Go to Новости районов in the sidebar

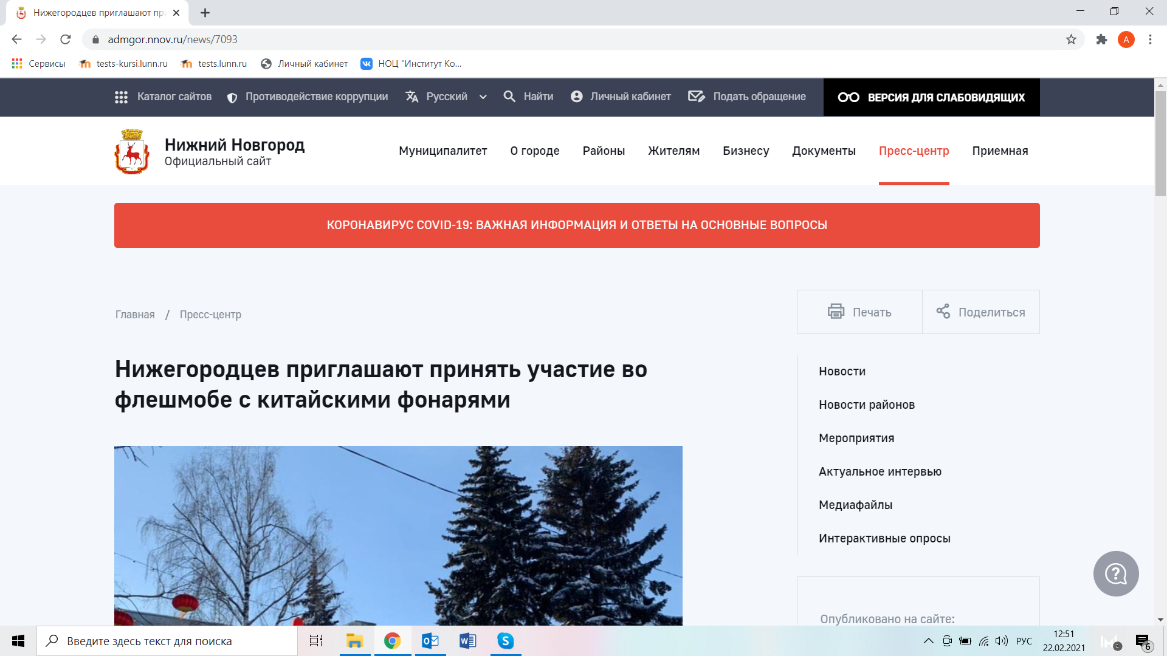click(x=866, y=405)
